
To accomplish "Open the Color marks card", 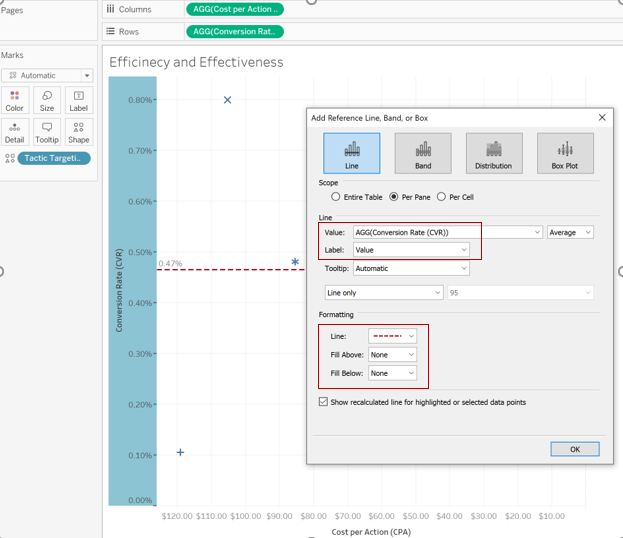I will pos(15,101).
